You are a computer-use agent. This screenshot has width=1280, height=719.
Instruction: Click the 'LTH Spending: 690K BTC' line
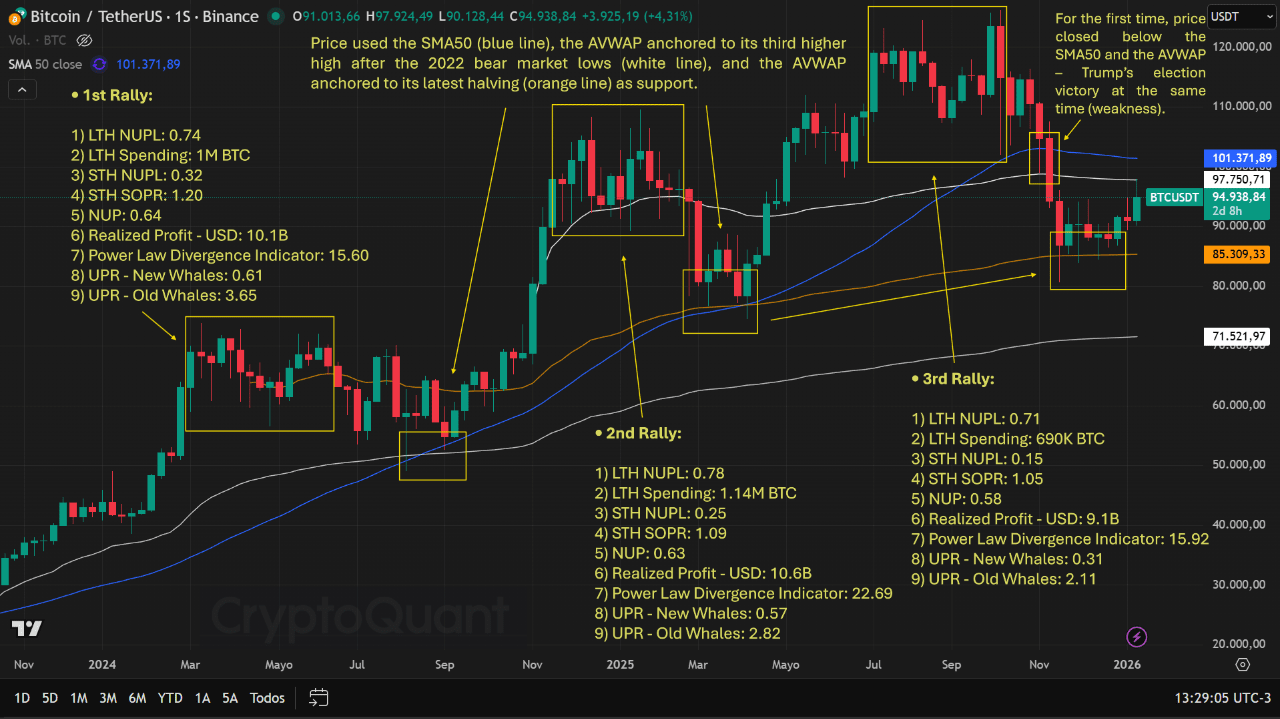[x=1008, y=439]
